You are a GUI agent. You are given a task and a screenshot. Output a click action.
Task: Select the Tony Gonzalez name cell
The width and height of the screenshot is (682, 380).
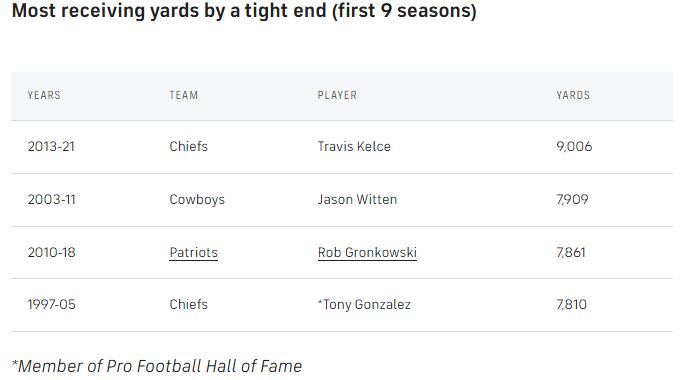364,304
